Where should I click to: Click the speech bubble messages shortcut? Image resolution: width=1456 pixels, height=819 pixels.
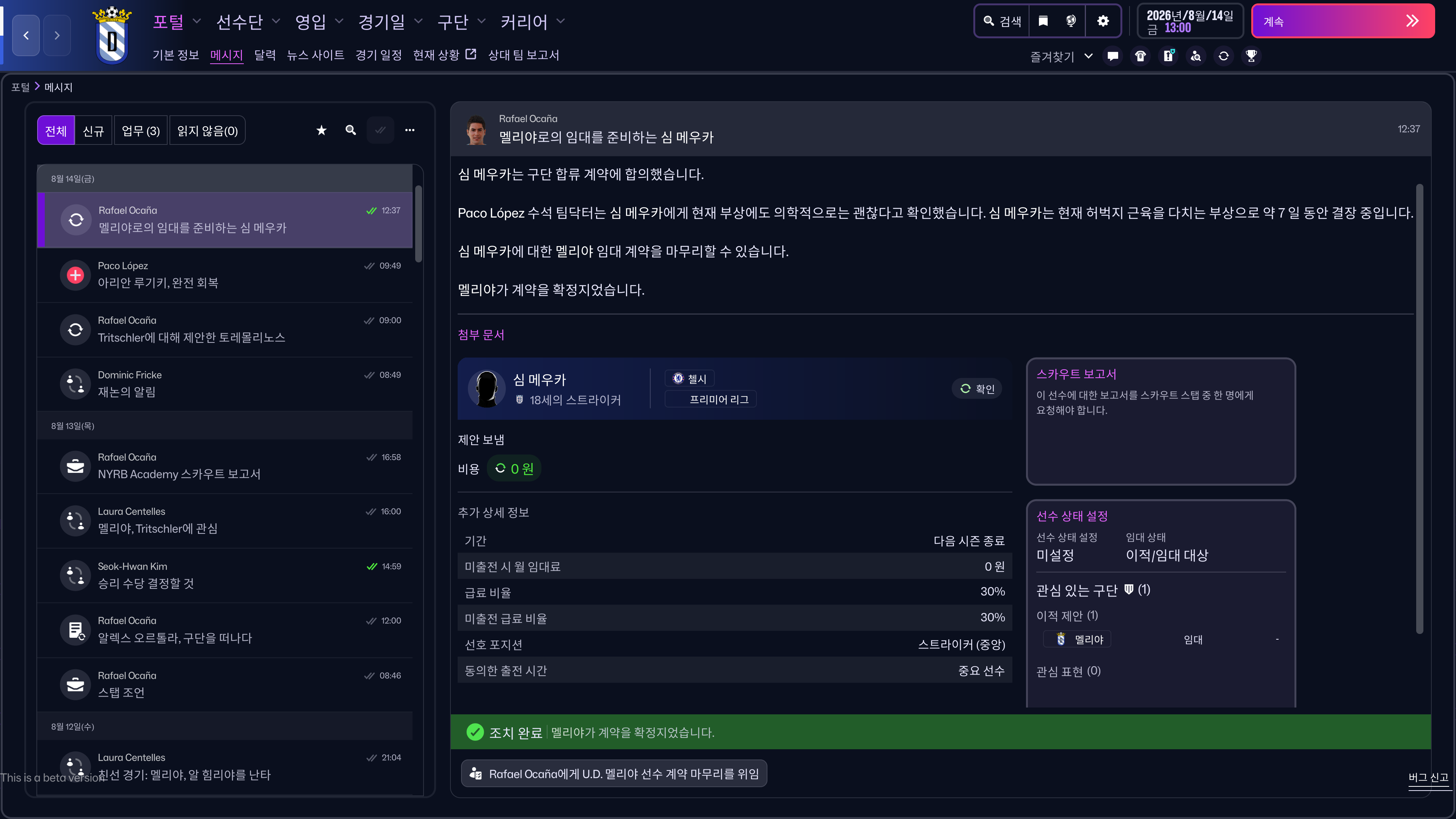tap(1112, 56)
